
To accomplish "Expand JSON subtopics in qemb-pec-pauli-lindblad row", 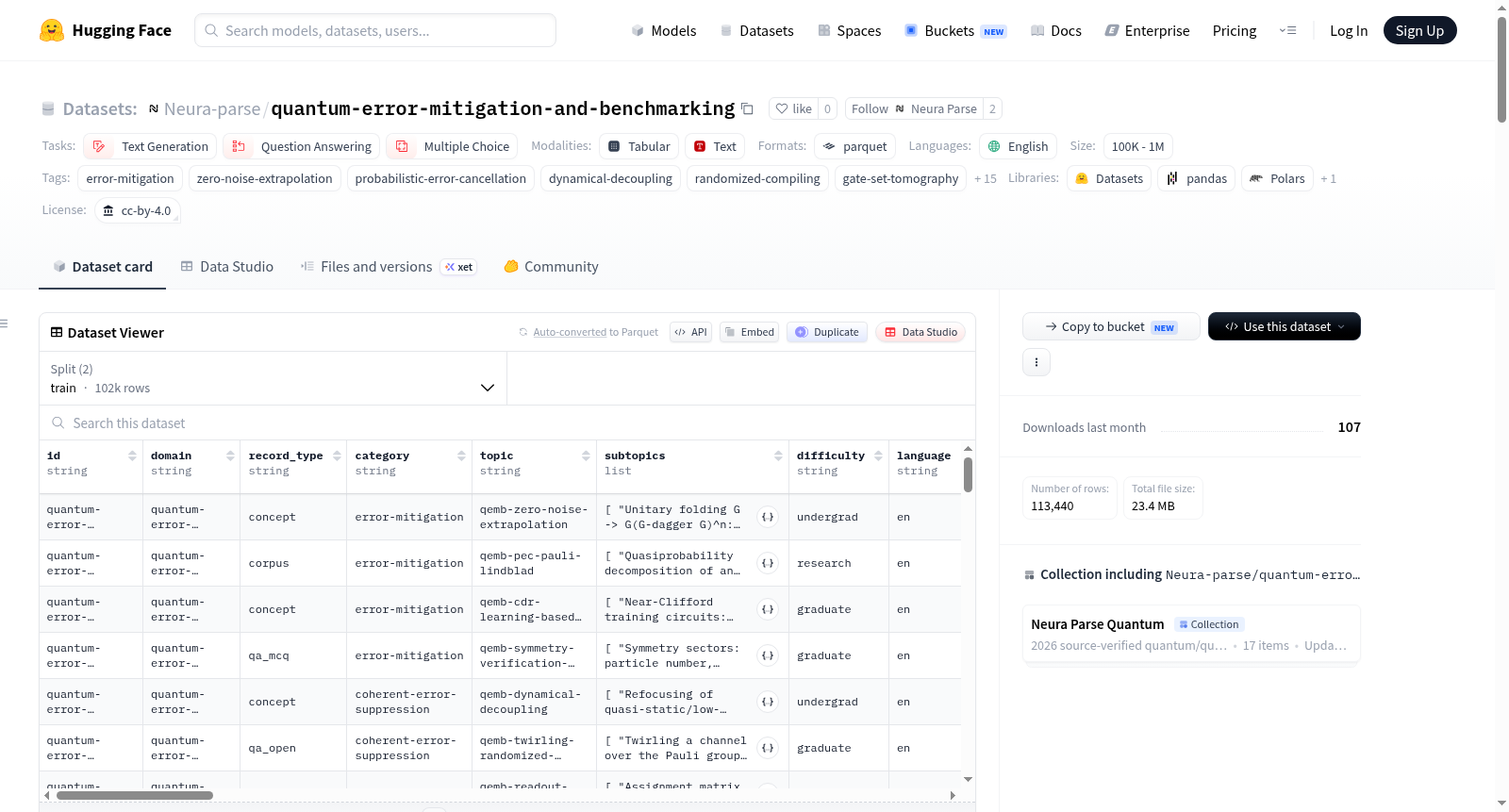I will pos(768,563).
